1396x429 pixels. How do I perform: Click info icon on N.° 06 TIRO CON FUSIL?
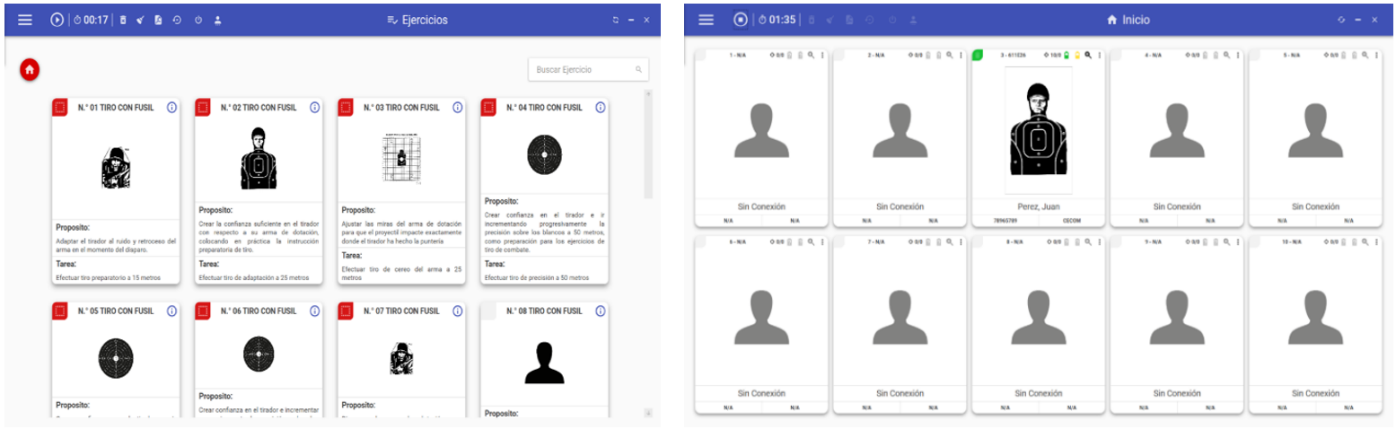[x=315, y=311]
